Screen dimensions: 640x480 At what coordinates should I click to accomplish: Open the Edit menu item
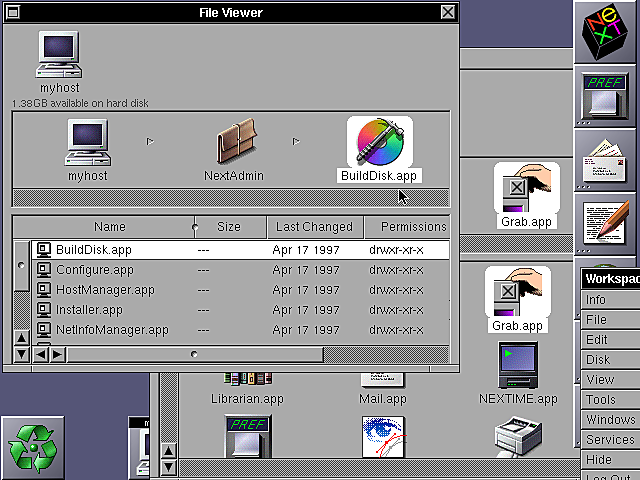pos(610,340)
